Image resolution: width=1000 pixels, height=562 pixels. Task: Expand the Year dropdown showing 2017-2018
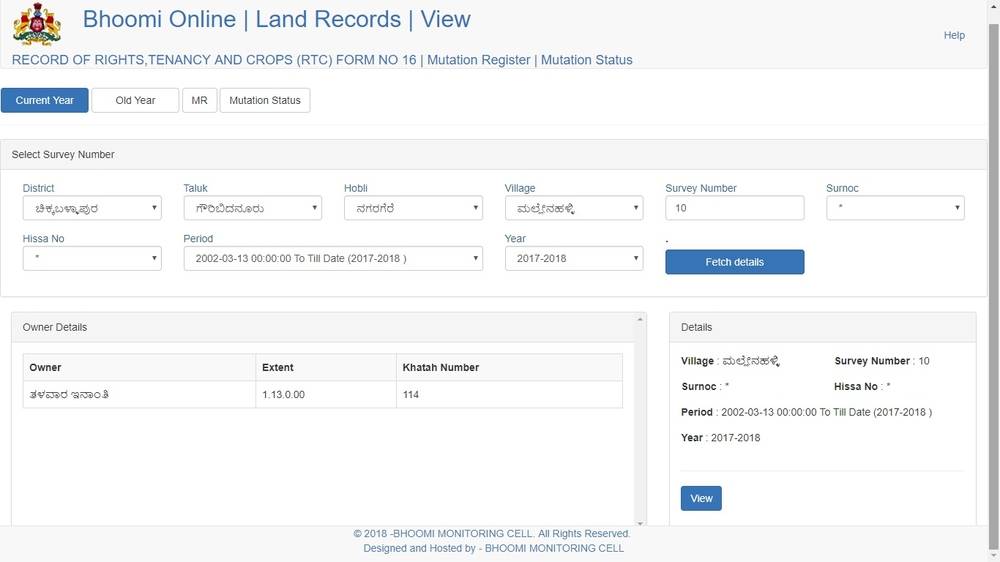coord(574,258)
